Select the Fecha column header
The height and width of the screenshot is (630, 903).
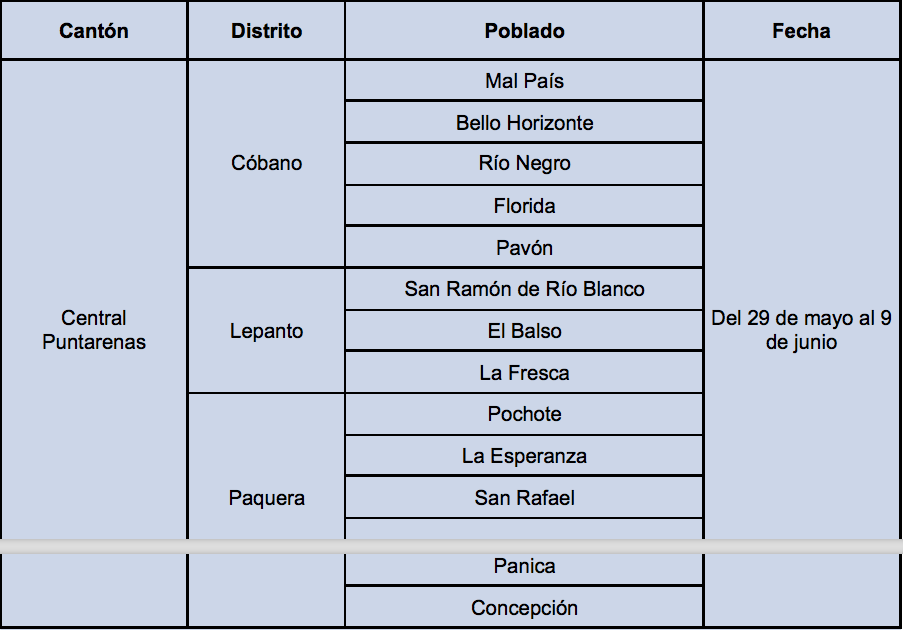pyautogui.click(x=801, y=31)
